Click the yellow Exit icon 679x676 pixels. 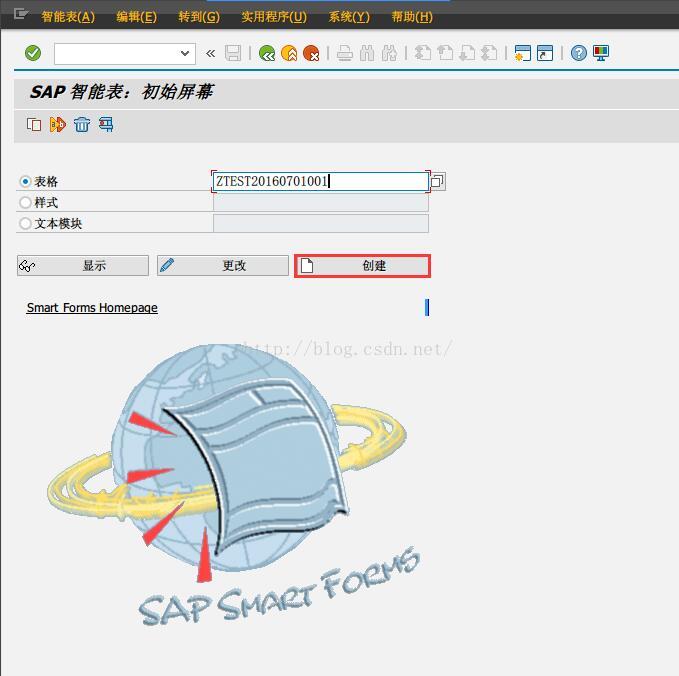coord(289,53)
